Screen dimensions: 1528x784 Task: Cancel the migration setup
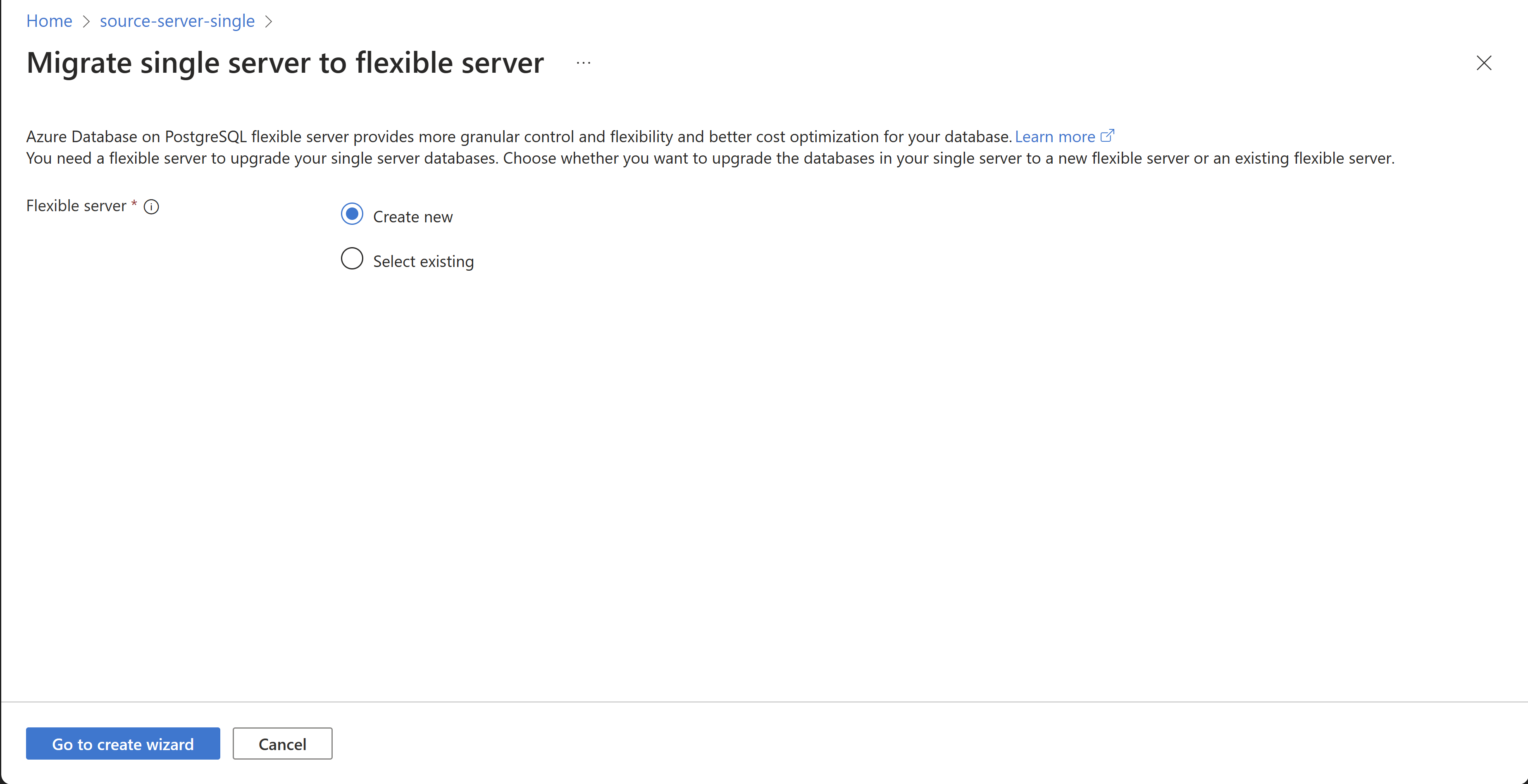tap(282, 743)
